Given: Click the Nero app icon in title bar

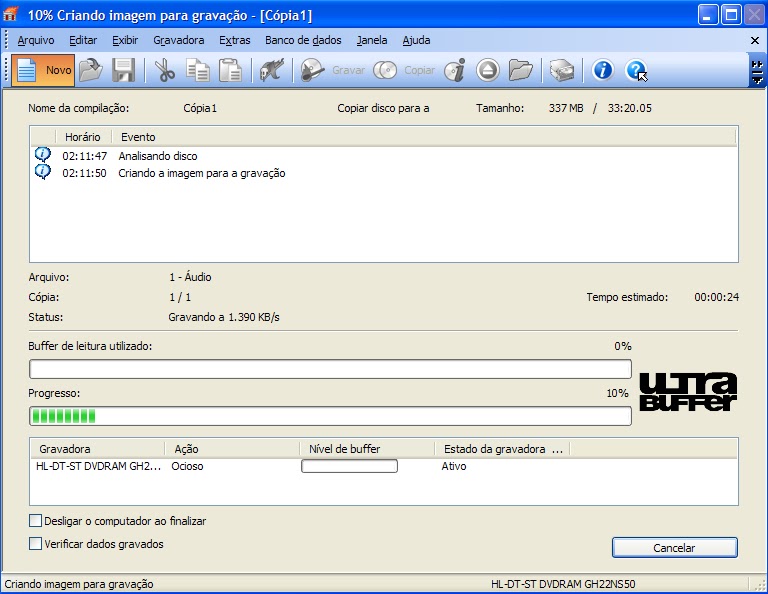Looking at the screenshot, I should click(x=10, y=15).
